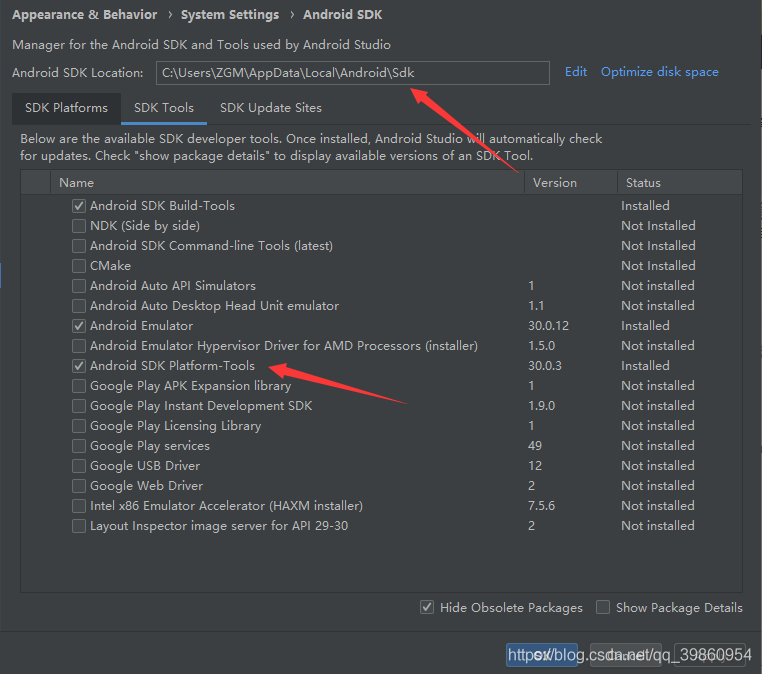Check Android Auto Desktop Head Unit emulator
This screenshot has width=762, height=674.
pos(79,306)
